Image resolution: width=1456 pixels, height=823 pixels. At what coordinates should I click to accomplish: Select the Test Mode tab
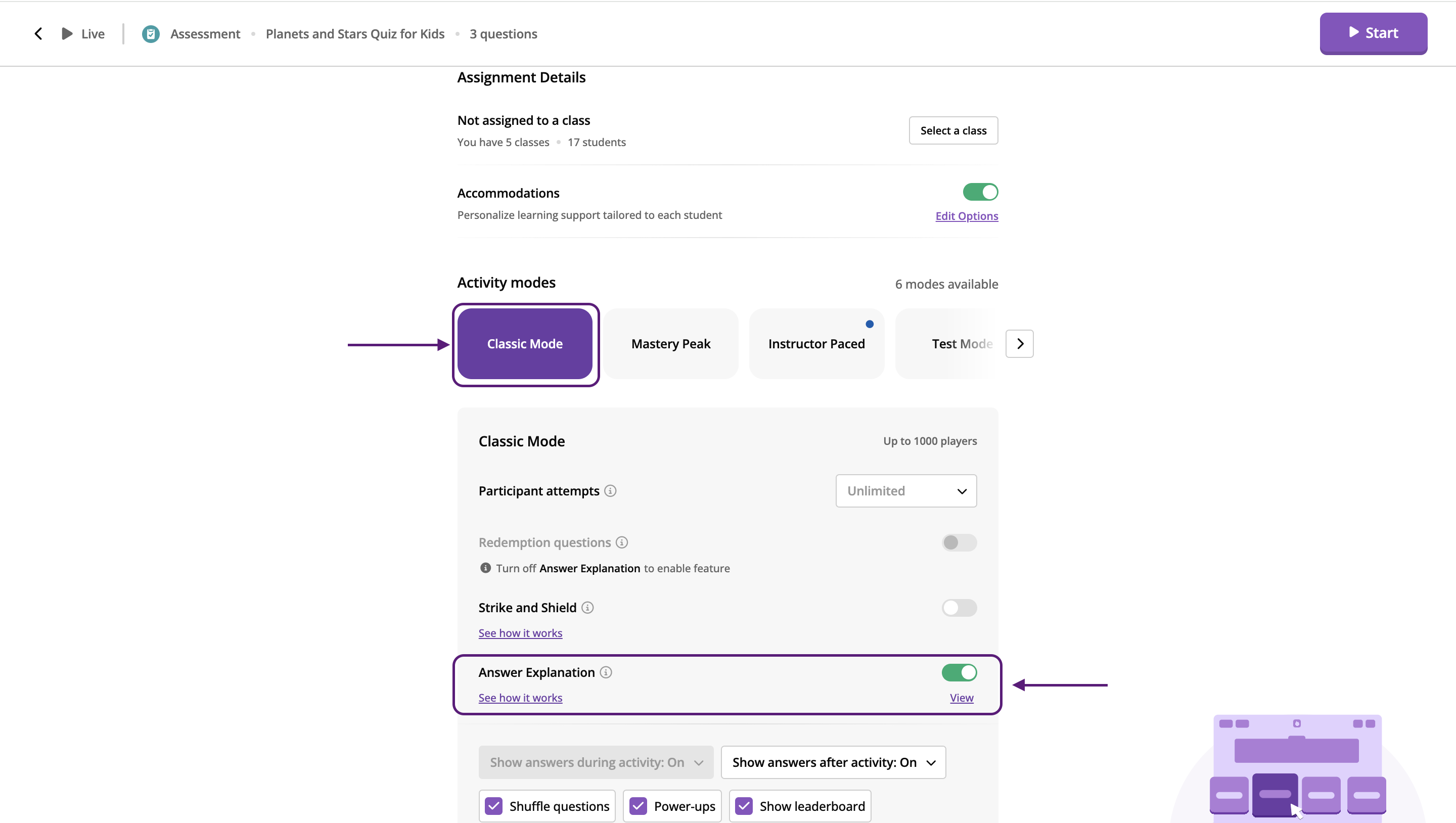click(x=947, y=344)
